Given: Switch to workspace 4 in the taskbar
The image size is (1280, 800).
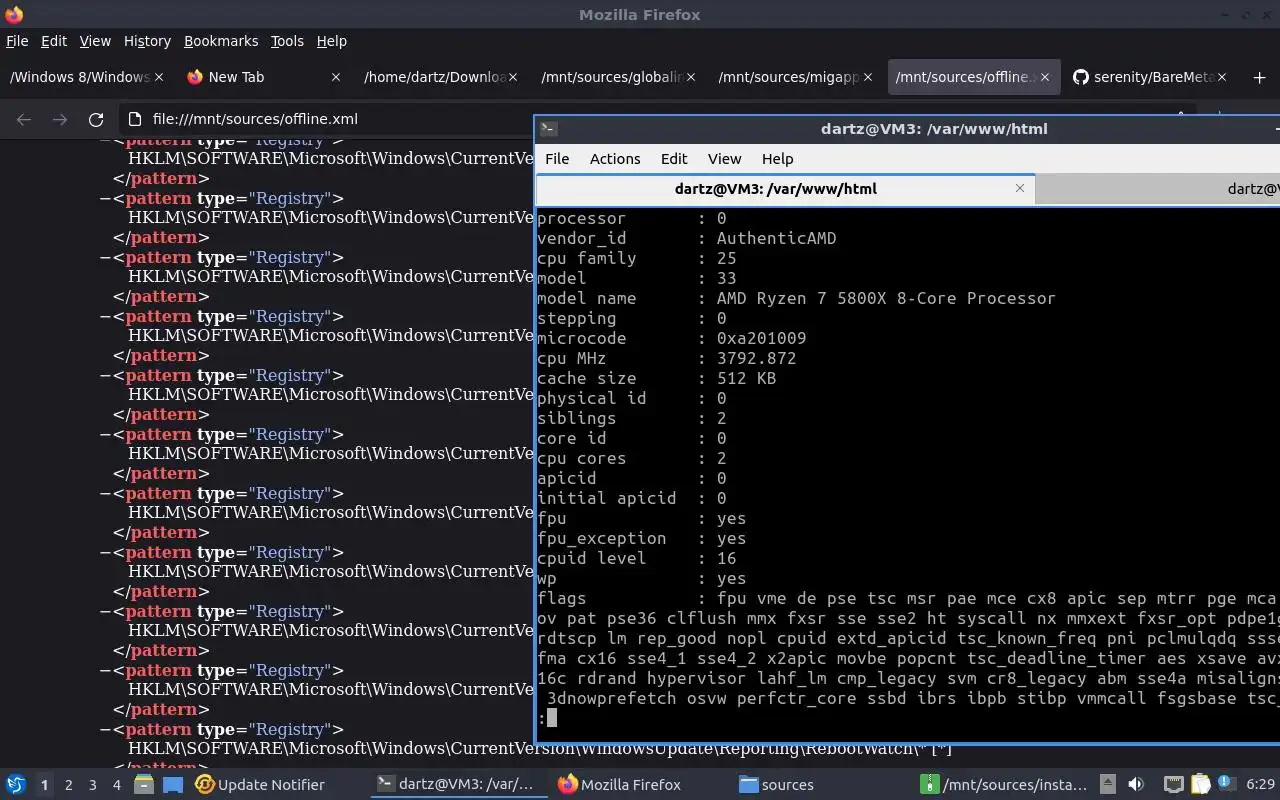Looking at the screenshot, I should (x=117, y=785).
